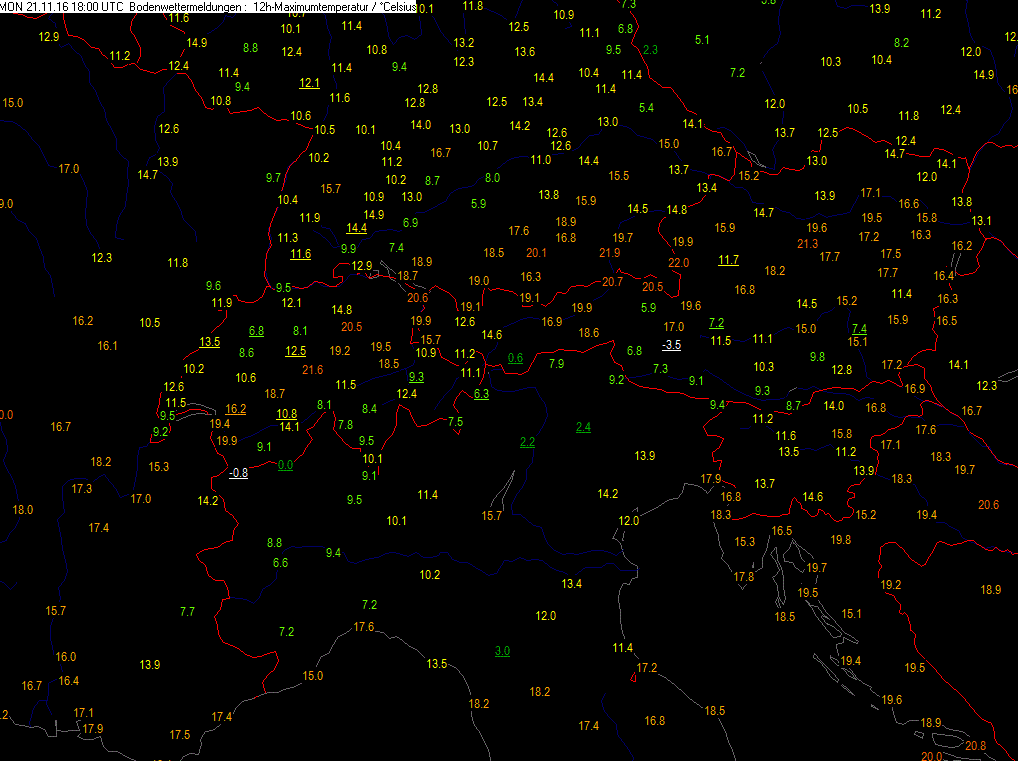
Task: Select the underlined 6.3 temperature reading
Action: click(x=481, y=393)
